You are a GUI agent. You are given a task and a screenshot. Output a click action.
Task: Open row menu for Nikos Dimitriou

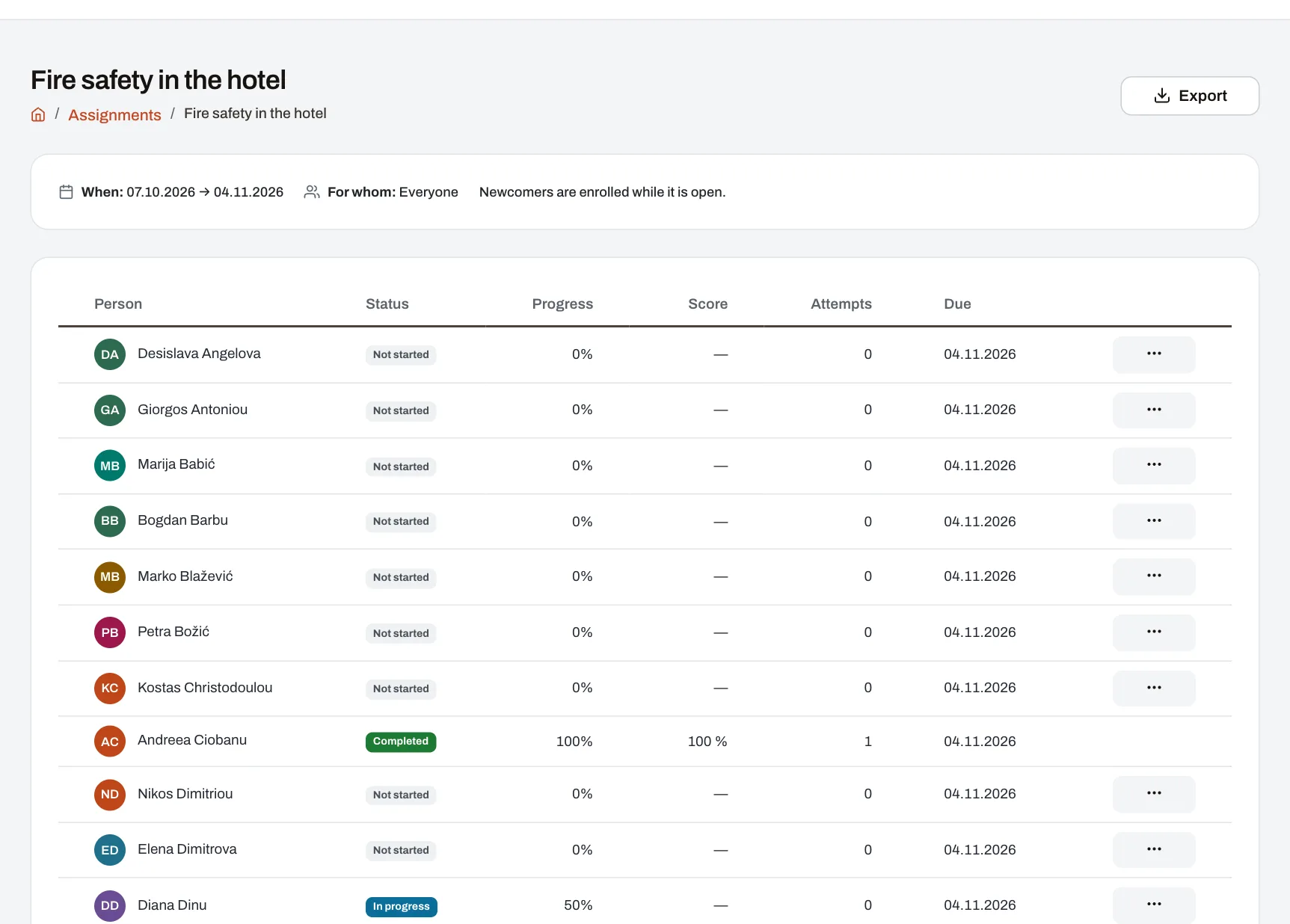click(x=1153, y=794)
